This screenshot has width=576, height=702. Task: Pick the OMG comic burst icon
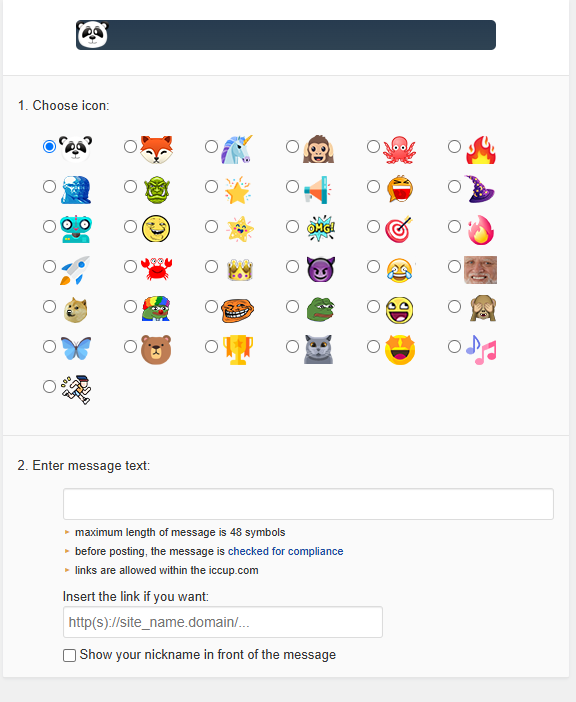pos(321,228)
